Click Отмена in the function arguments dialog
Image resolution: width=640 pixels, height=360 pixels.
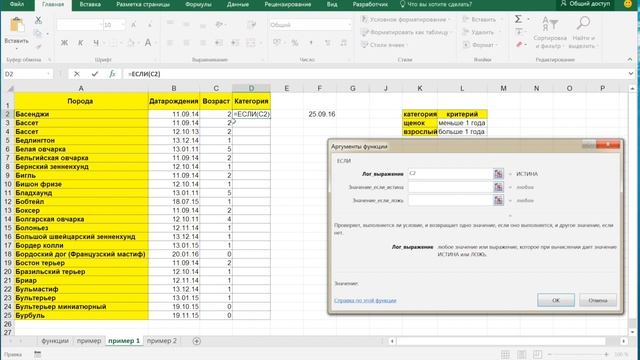[x=598, y=300]
